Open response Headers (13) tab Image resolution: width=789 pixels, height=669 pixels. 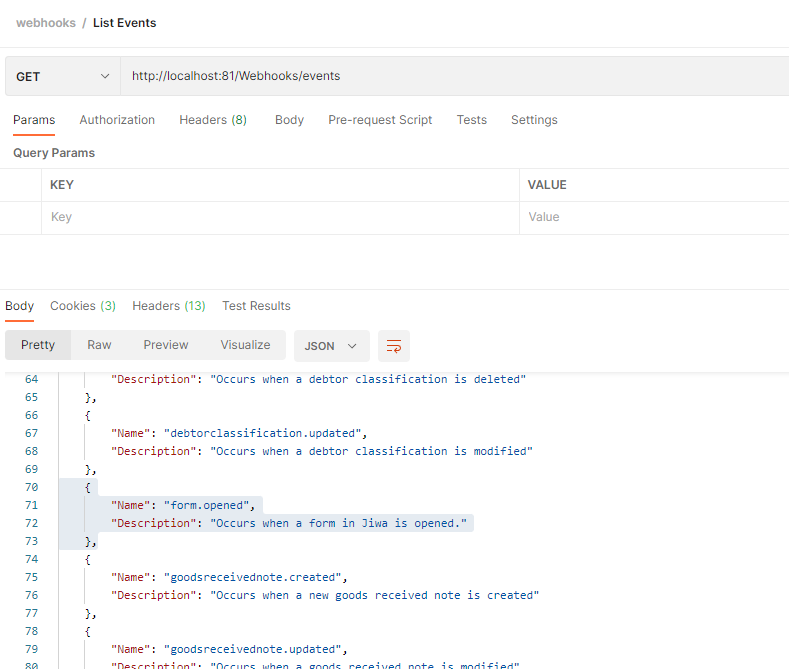pyautogui.click(x=168, y=306)
